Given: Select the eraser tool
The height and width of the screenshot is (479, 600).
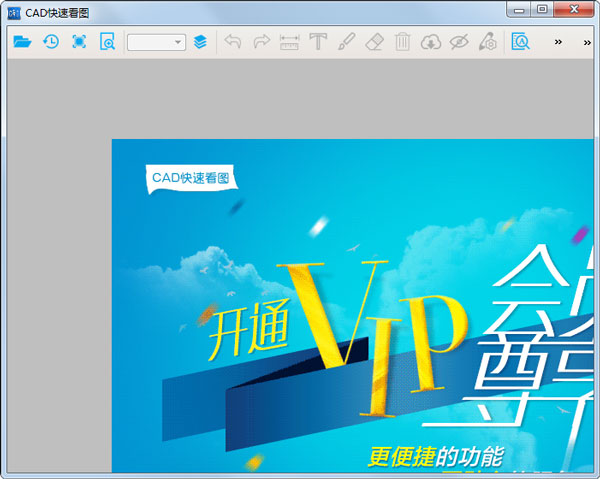Looking at the screenshot, I should point(375,42).
